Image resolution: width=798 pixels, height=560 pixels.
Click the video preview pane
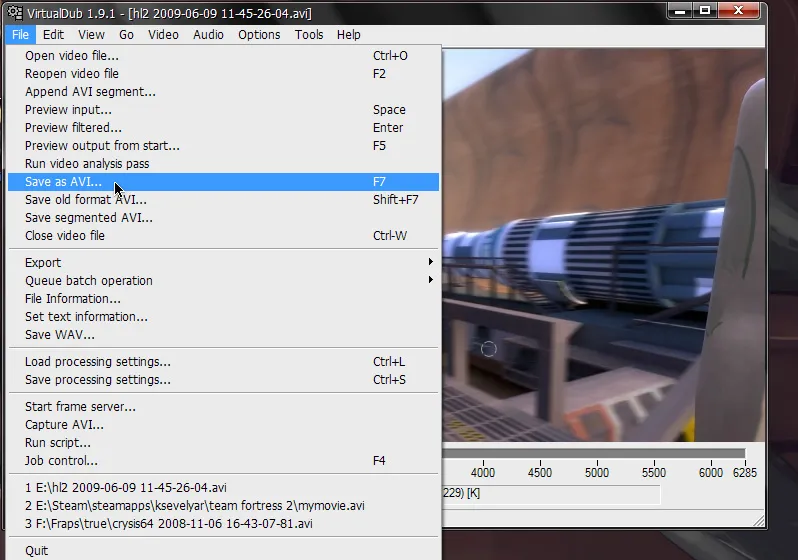tap(604, 245)
